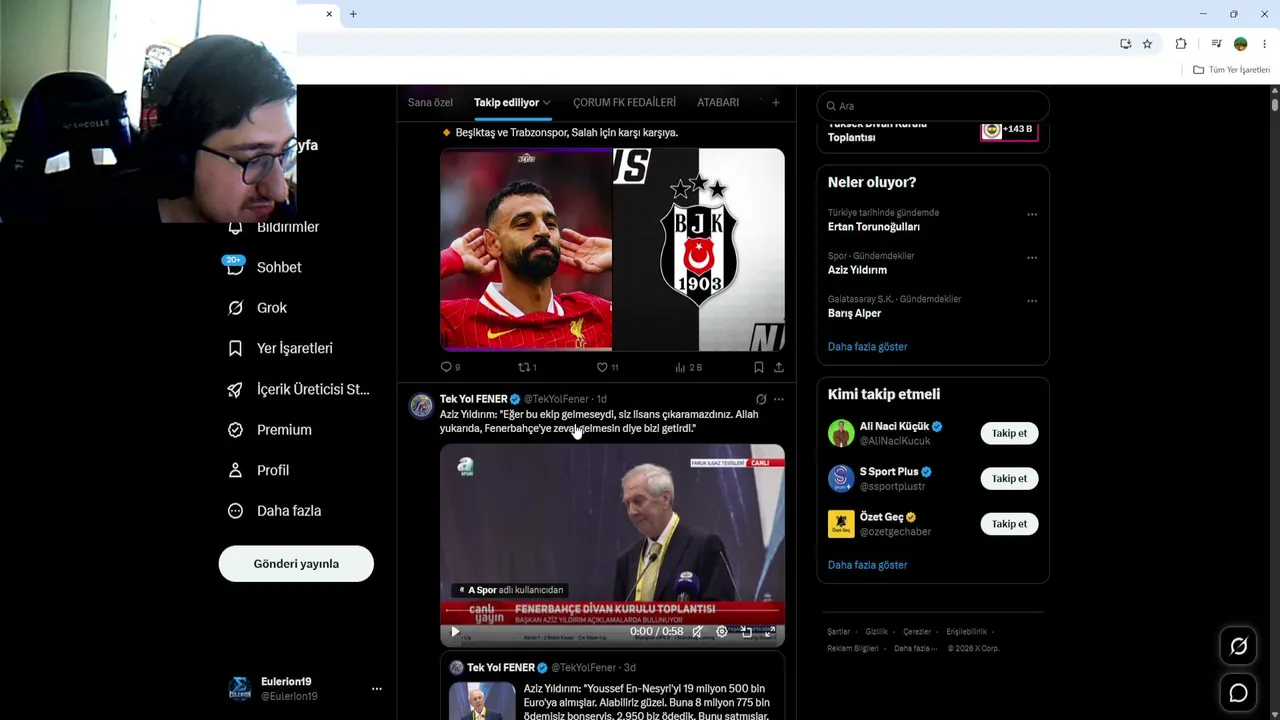Open Barış Alper trending topic
The height and width of the screenshot is (720, 1280).
tap(855, 313)
